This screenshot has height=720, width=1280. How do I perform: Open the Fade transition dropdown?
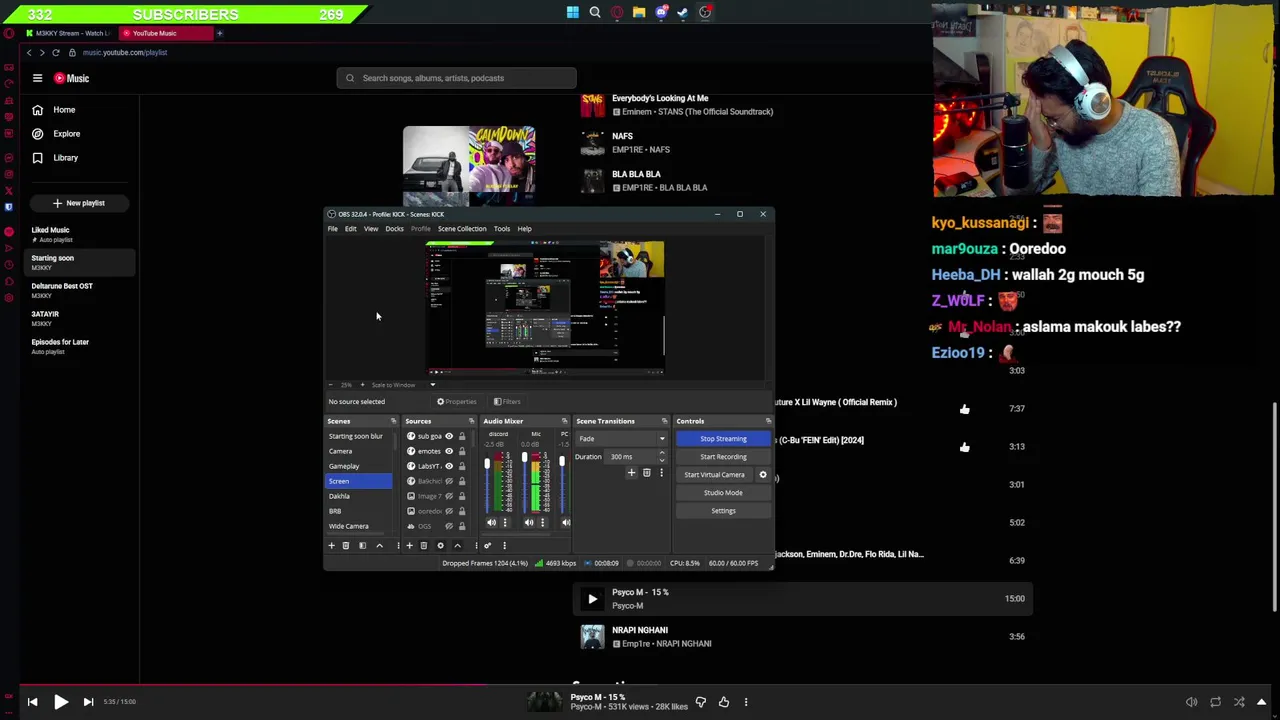click(621, 439)
